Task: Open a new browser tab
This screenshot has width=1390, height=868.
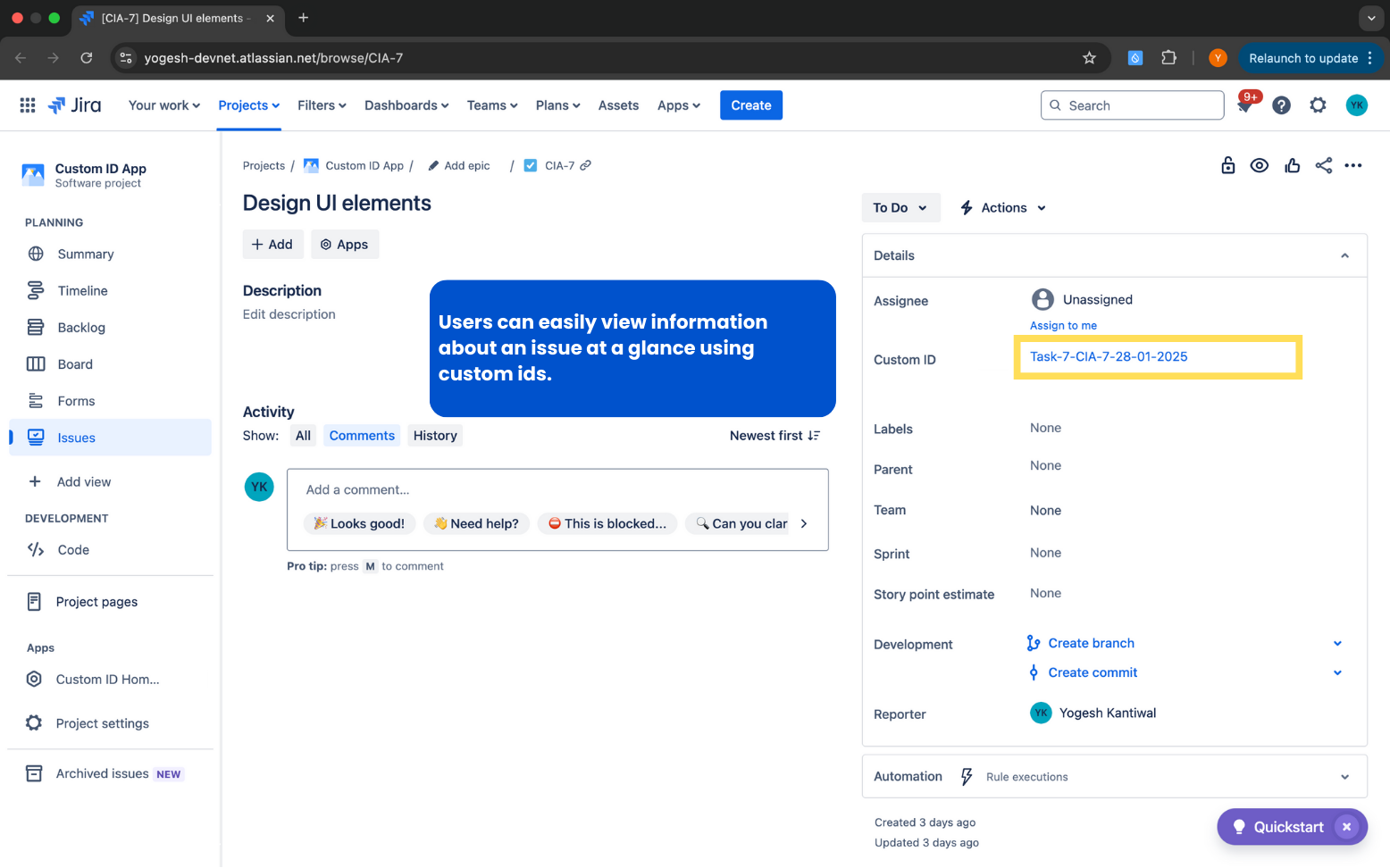Action: [303, 18]
